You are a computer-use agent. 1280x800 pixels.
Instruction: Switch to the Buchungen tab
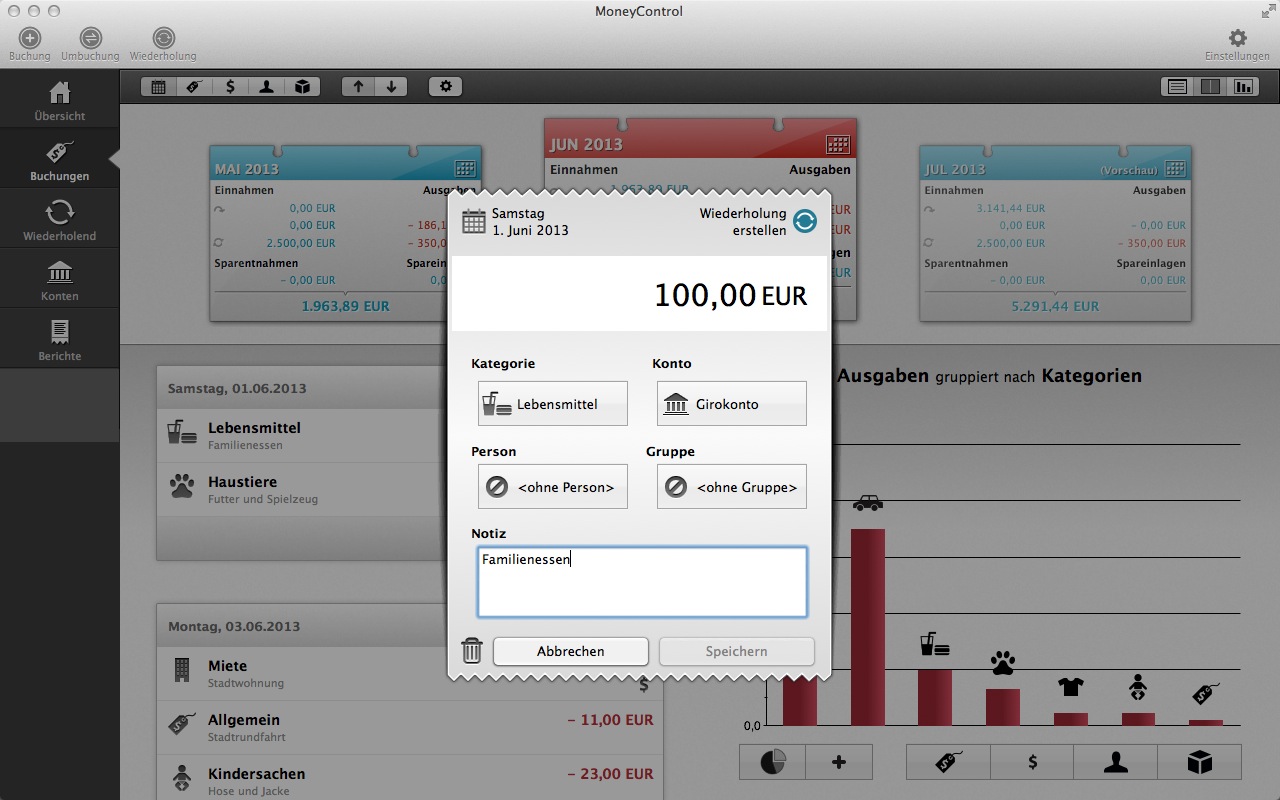click(x=59, y=158)
